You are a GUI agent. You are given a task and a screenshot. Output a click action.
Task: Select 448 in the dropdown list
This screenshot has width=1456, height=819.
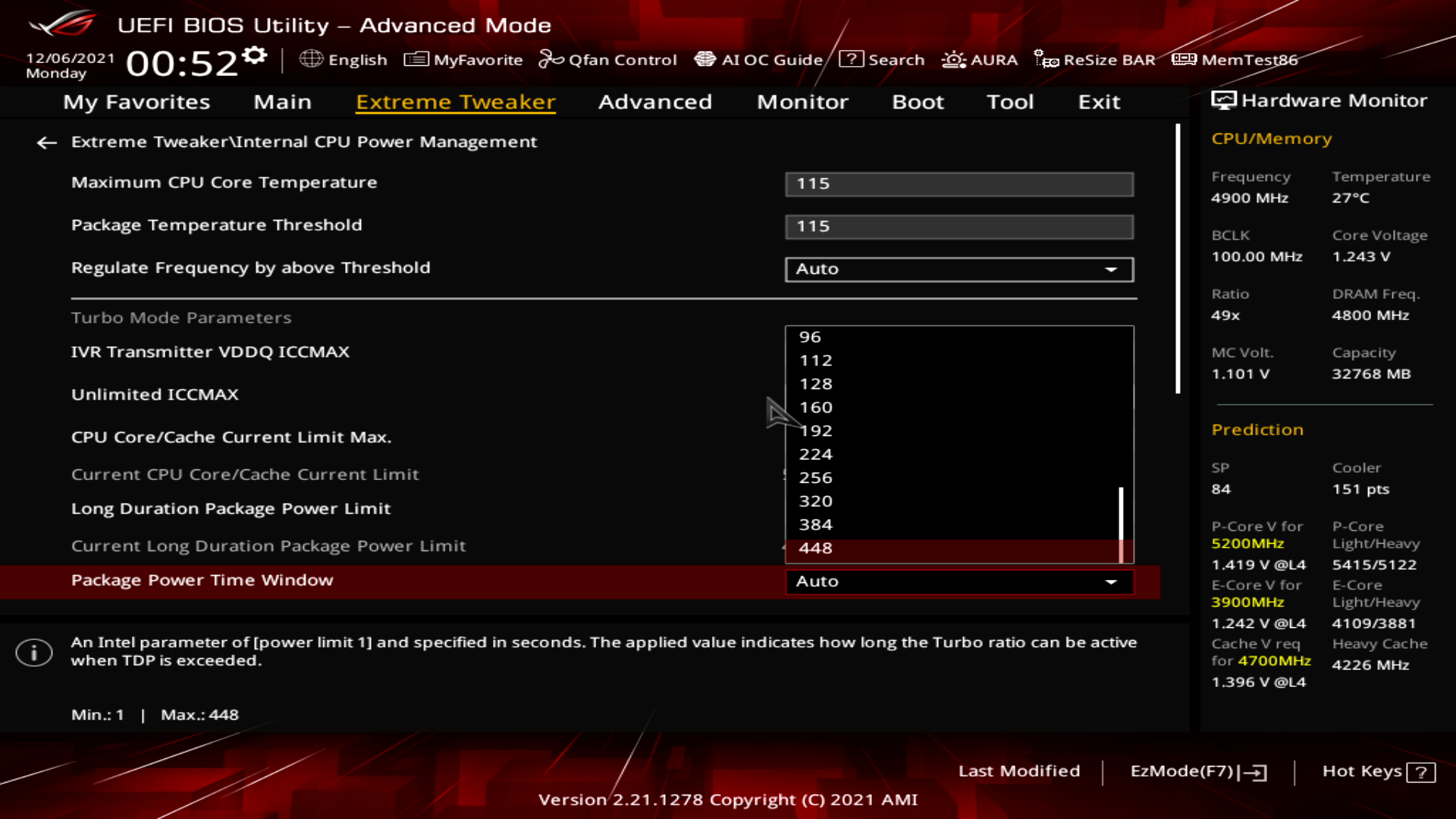click(x=816, y=548)
